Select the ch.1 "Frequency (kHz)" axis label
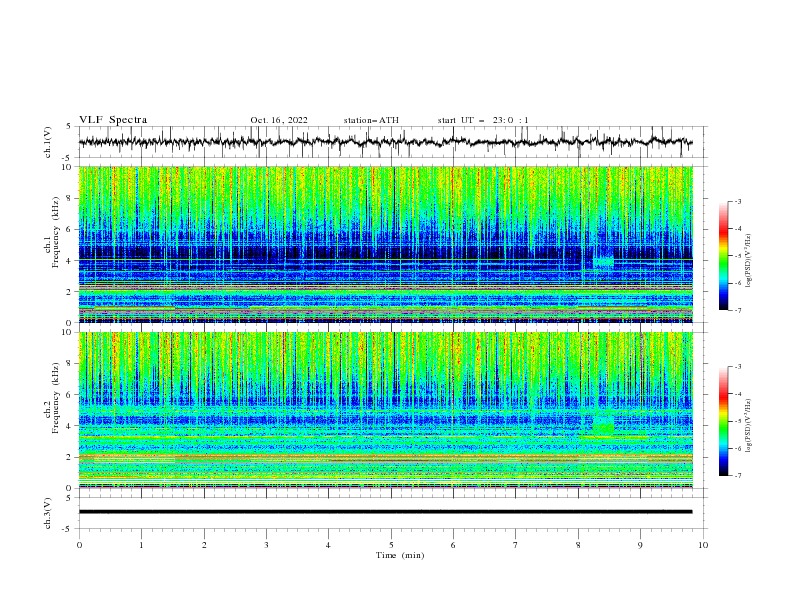 [57, 233]
